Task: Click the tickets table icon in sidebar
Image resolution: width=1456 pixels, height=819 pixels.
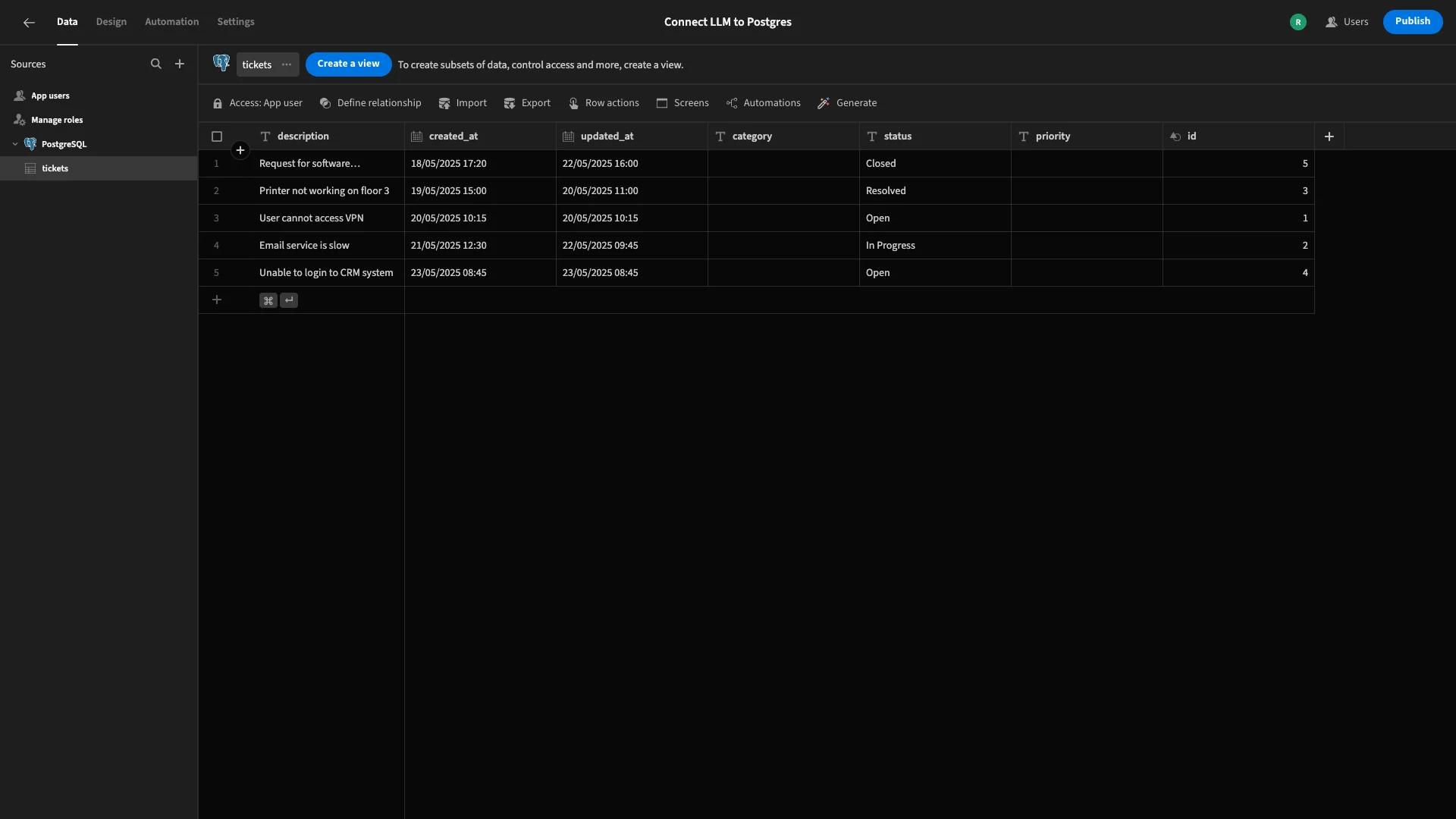Action: [30, 168]
